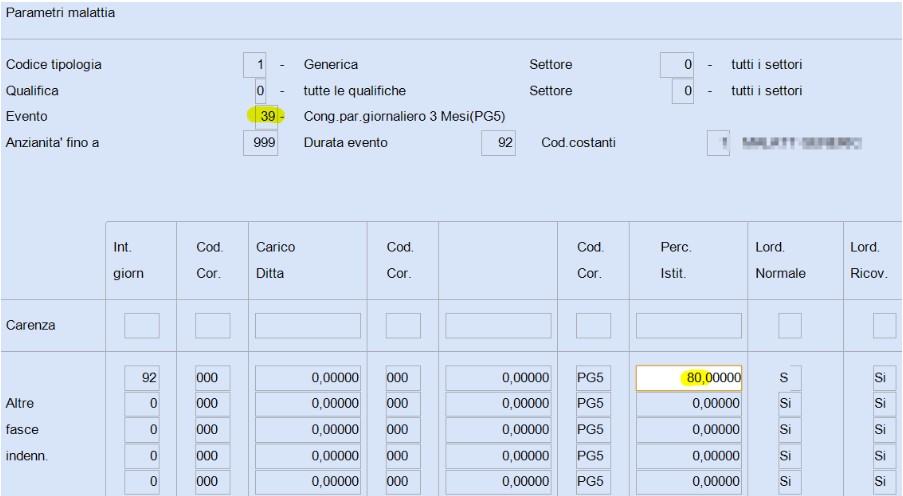Click the Parametri malattia title
Viewport: 903px width, 496px height.
(x=60, y=12)
